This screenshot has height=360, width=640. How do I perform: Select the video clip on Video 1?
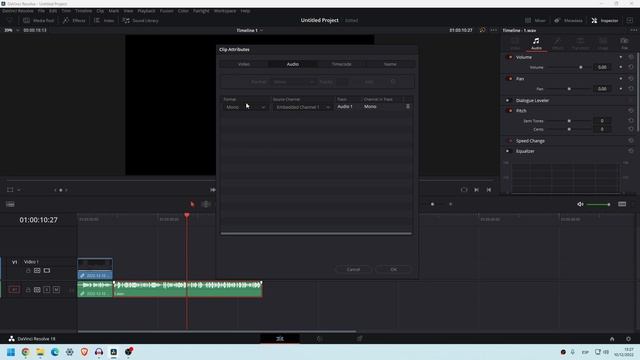click(95, 268)
